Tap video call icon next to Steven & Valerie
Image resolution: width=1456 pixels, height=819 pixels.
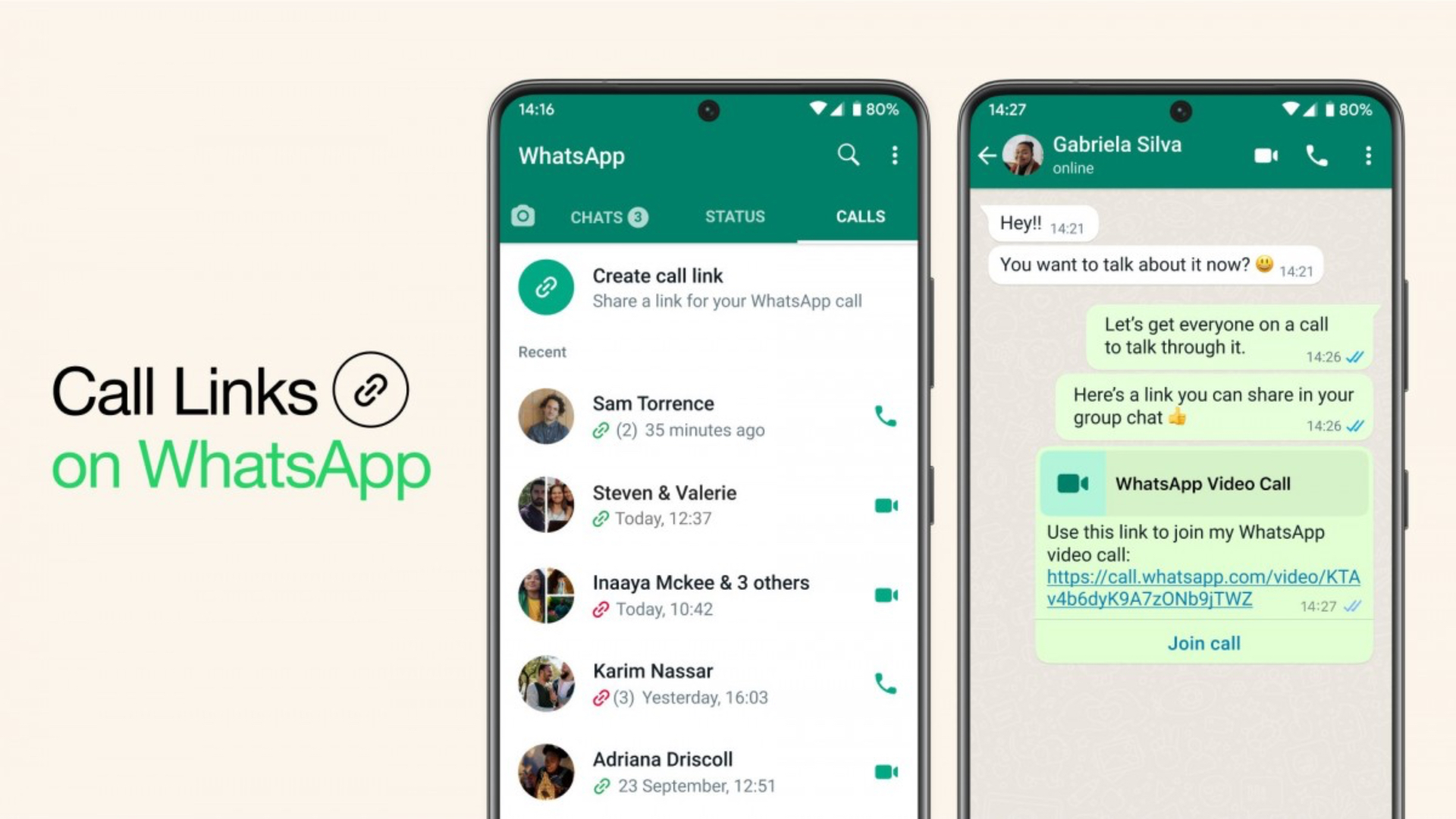click(x=885, y=505)
